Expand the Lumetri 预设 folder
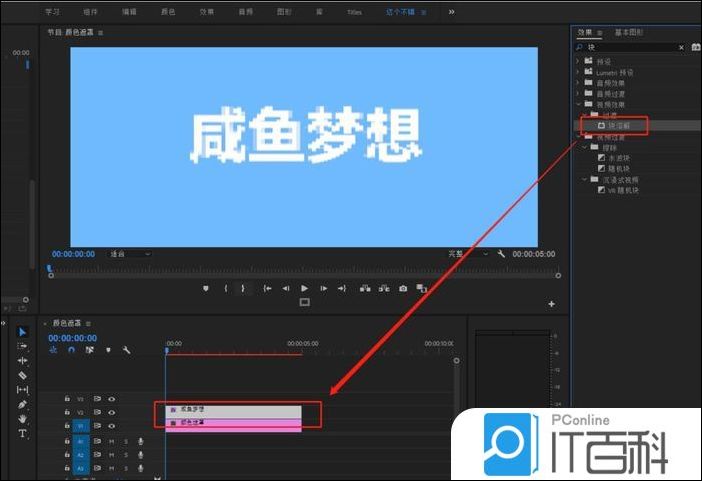This screenshot has width=702, height=481. (x=578, y=72)
